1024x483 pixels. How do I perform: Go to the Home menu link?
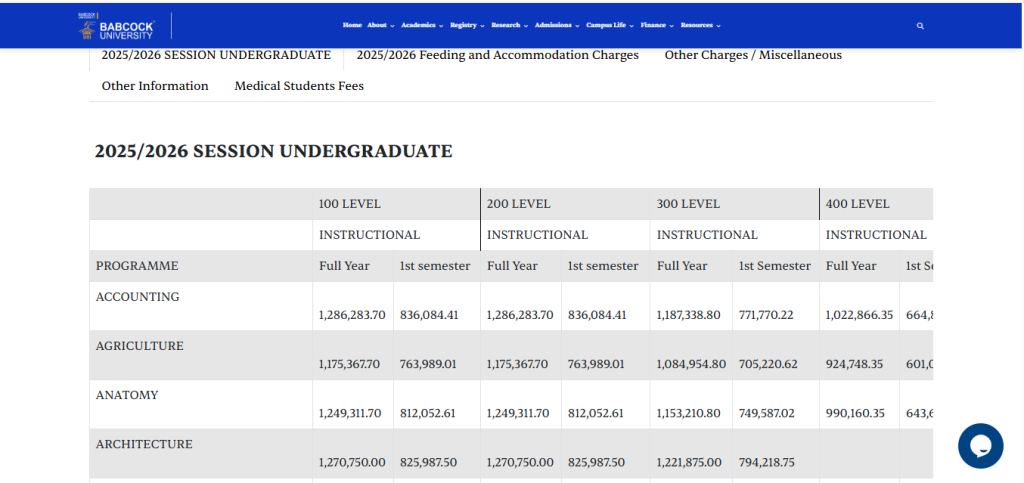tap(352, 25)
